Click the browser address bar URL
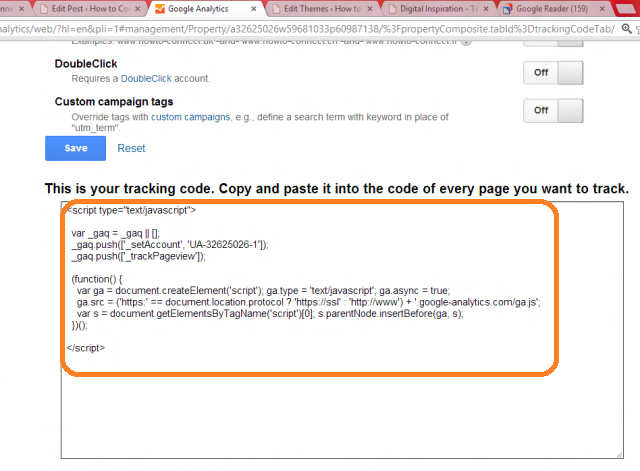 click(307, 29)
